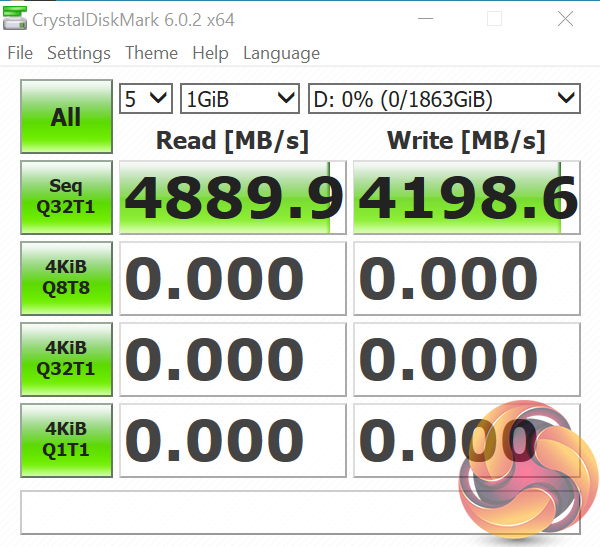Select the Seq write result 4198.6

467,198
